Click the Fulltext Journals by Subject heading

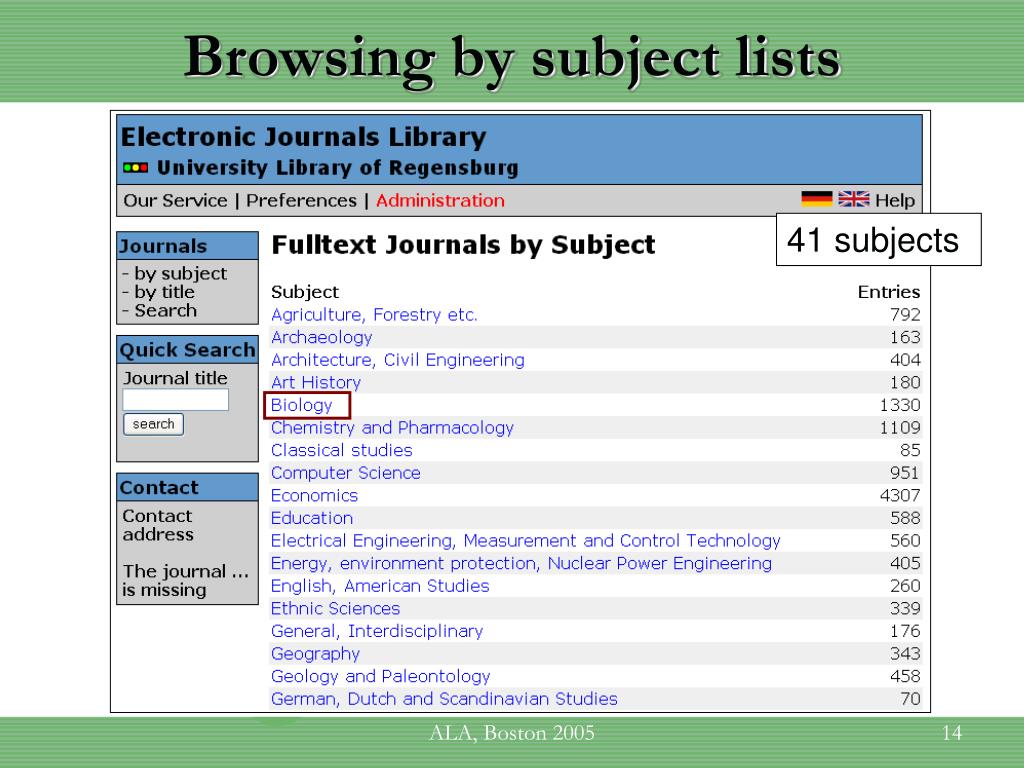tap(463, 246)
